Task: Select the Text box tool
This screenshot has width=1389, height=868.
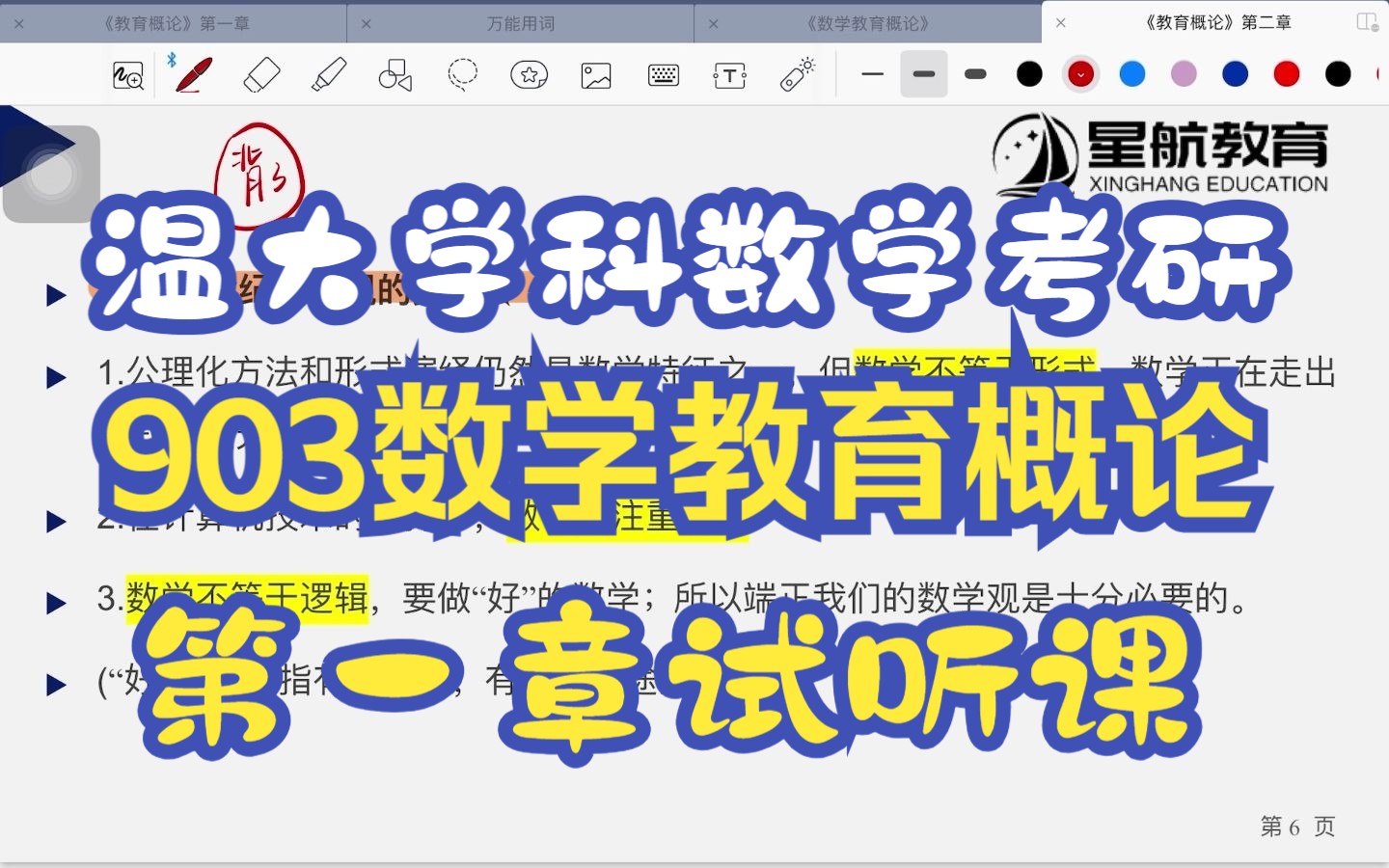Action: pyautogui.click(x=729, y=75)
